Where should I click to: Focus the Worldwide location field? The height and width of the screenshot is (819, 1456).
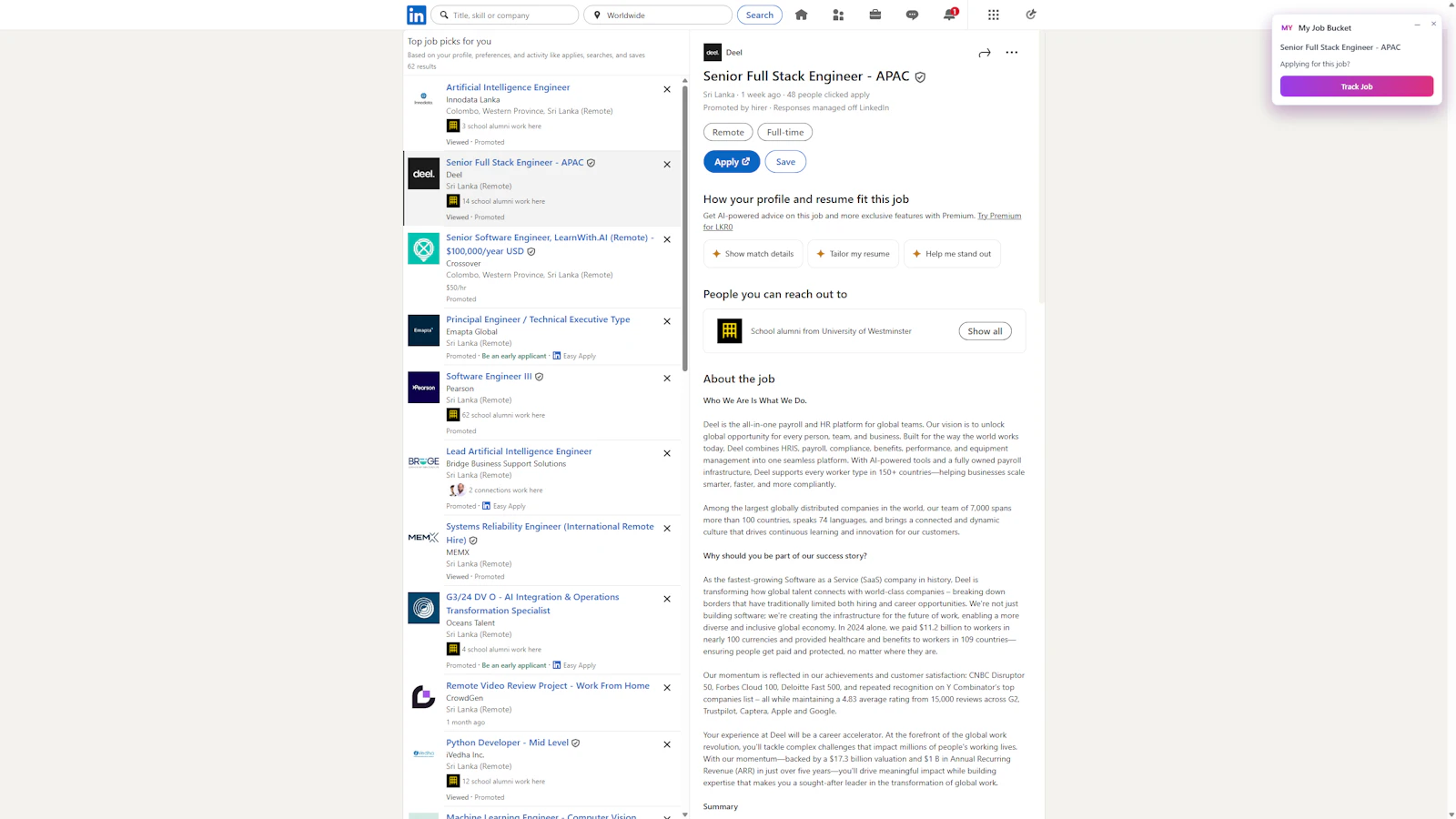(658, 15)
